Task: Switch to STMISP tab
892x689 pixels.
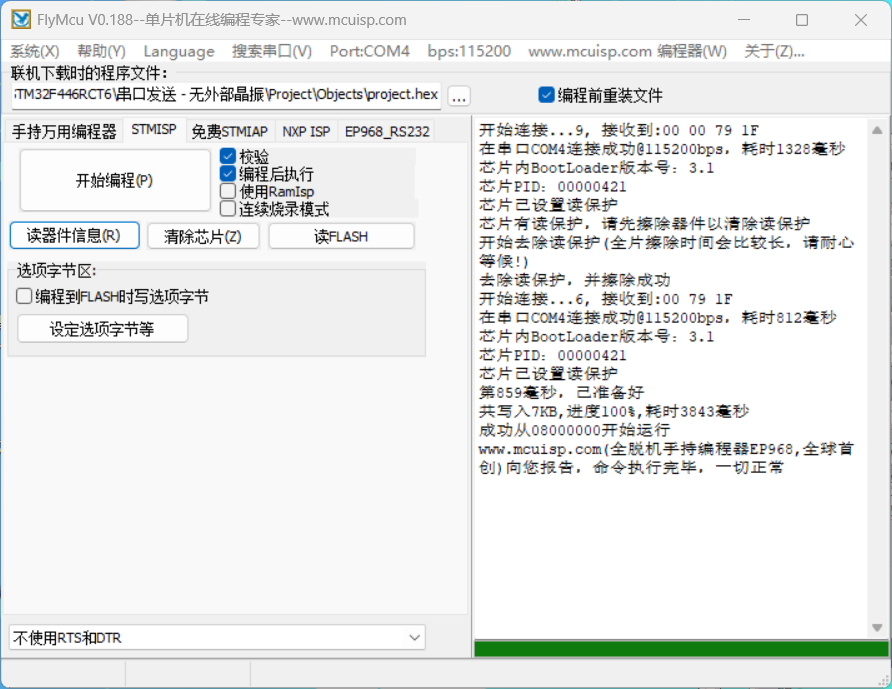Action: pos(154,130)
